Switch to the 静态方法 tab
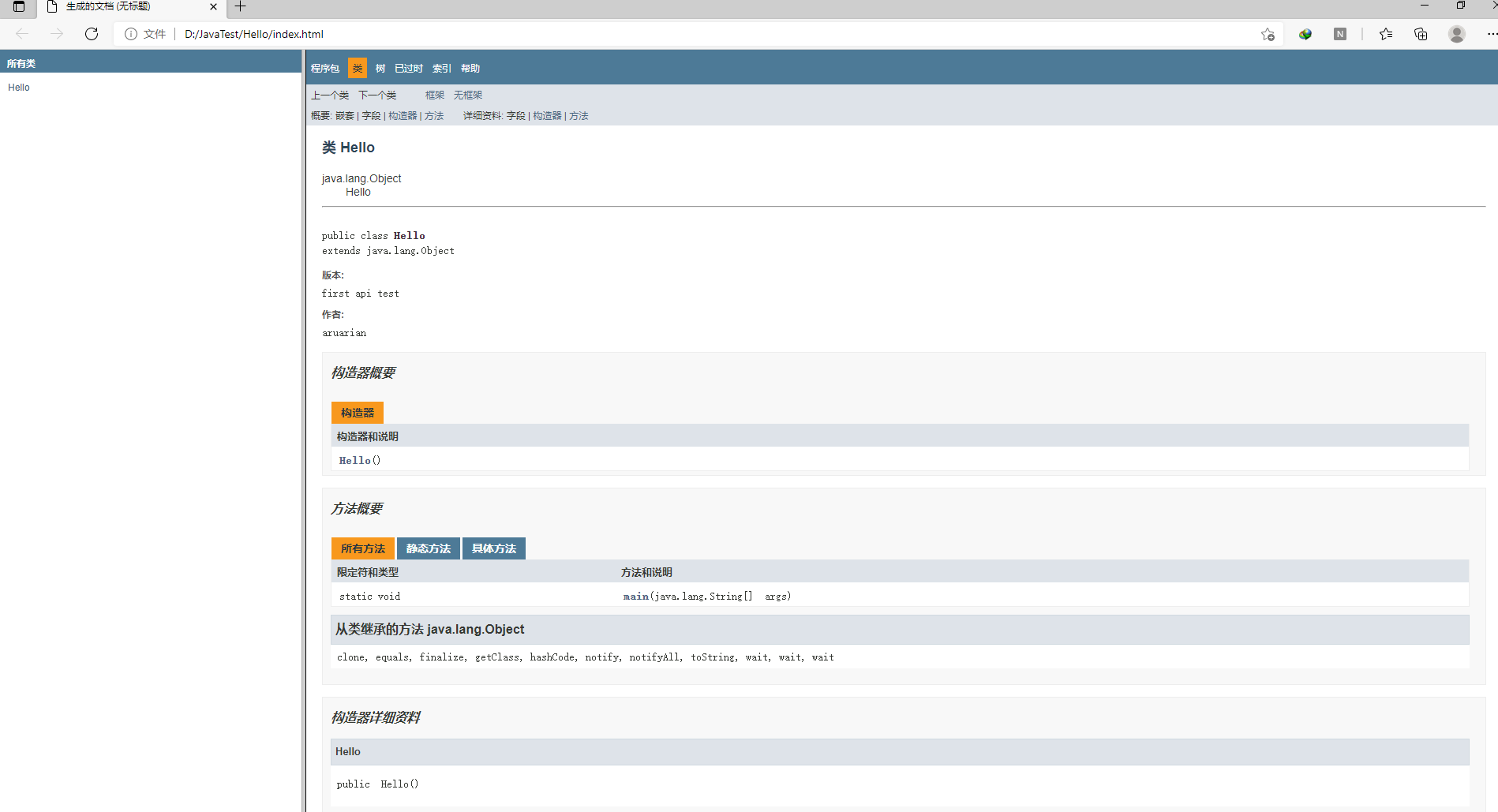This screenshot has width=1498, height=812. [x=429, y=548]
